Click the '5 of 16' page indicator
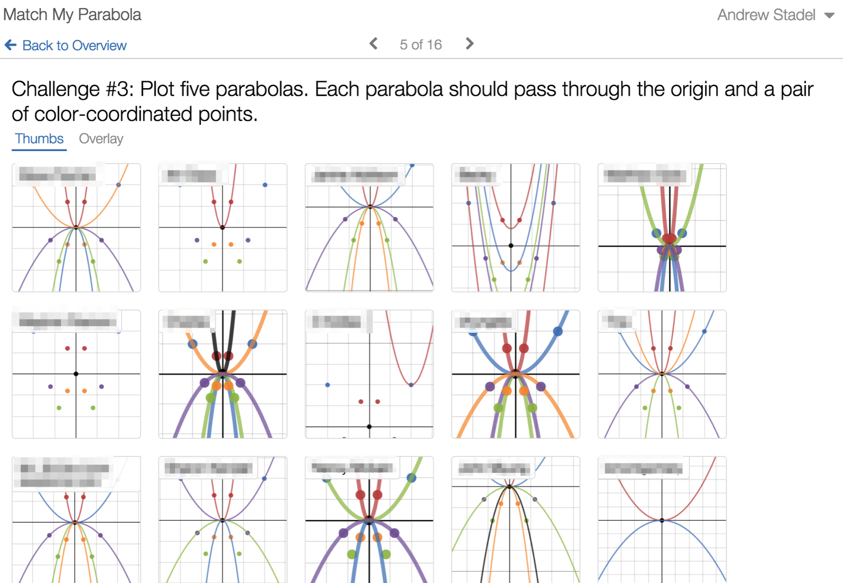Image resolution: width=843 pixels, height=583 pixels. pos(420,44)
